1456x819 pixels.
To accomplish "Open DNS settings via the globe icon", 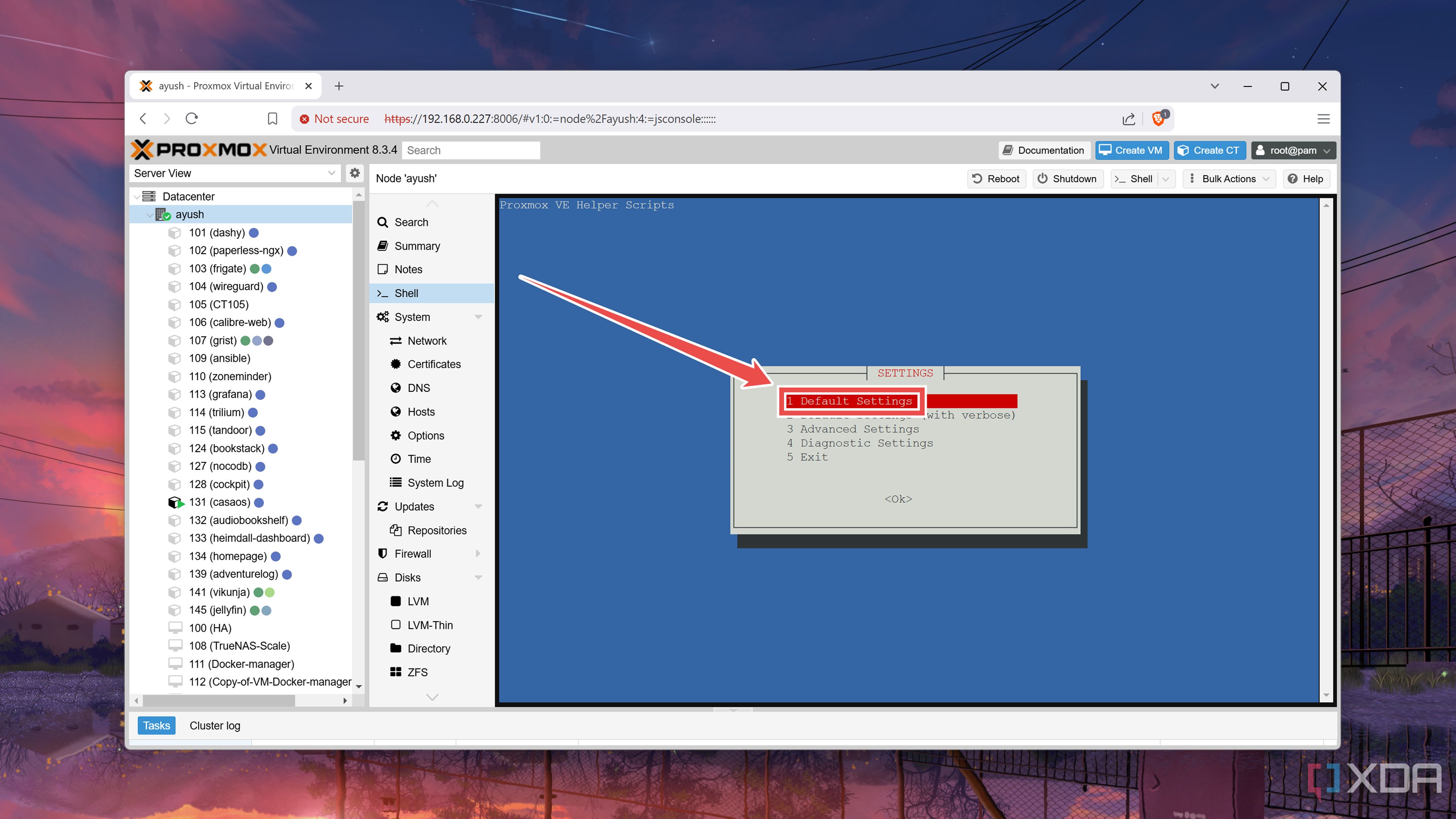I will [395, 388].
